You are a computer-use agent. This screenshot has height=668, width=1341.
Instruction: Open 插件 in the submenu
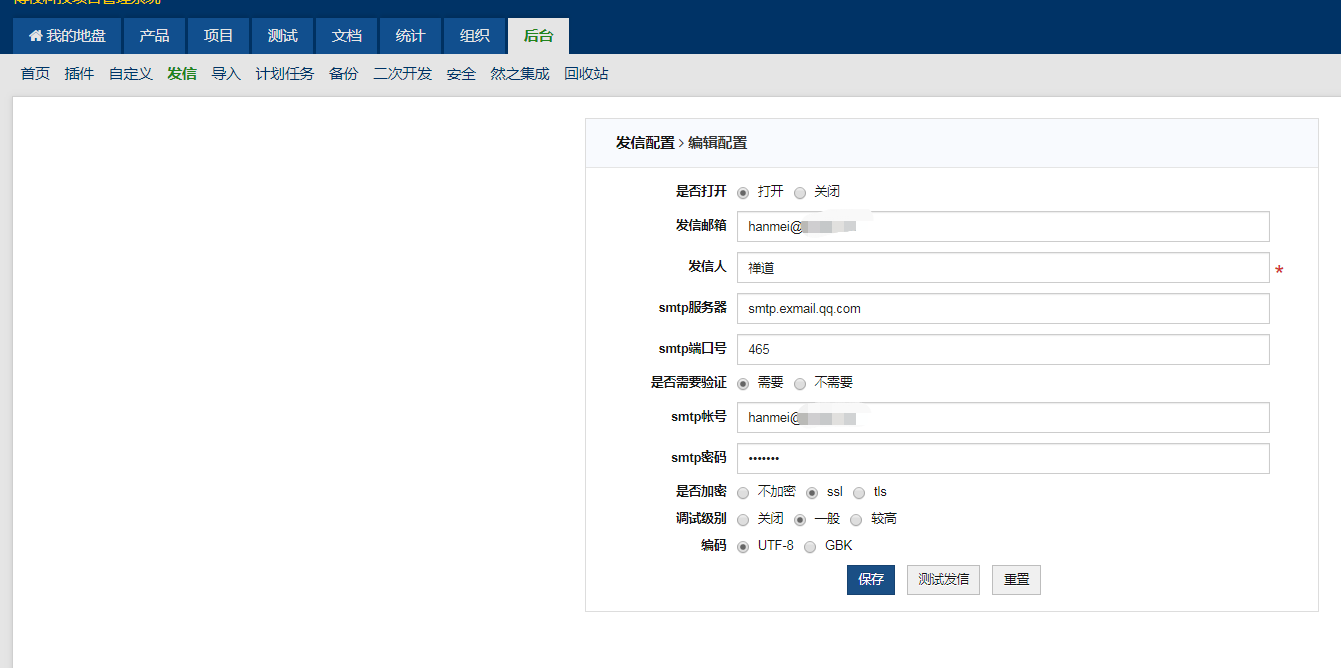pyautogui.click(x=79, y=74)
